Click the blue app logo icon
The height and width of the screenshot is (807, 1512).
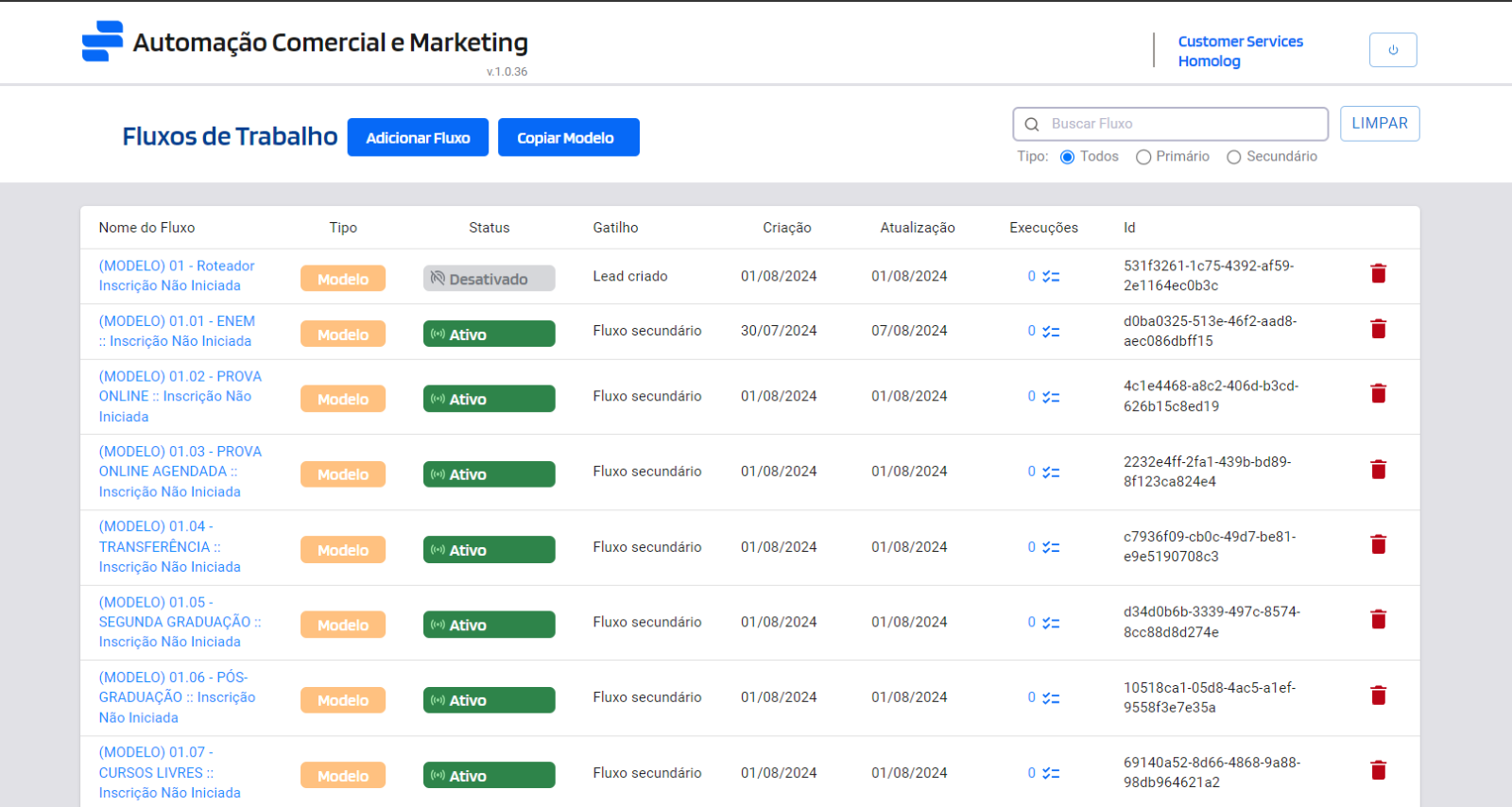pos(102,42)
